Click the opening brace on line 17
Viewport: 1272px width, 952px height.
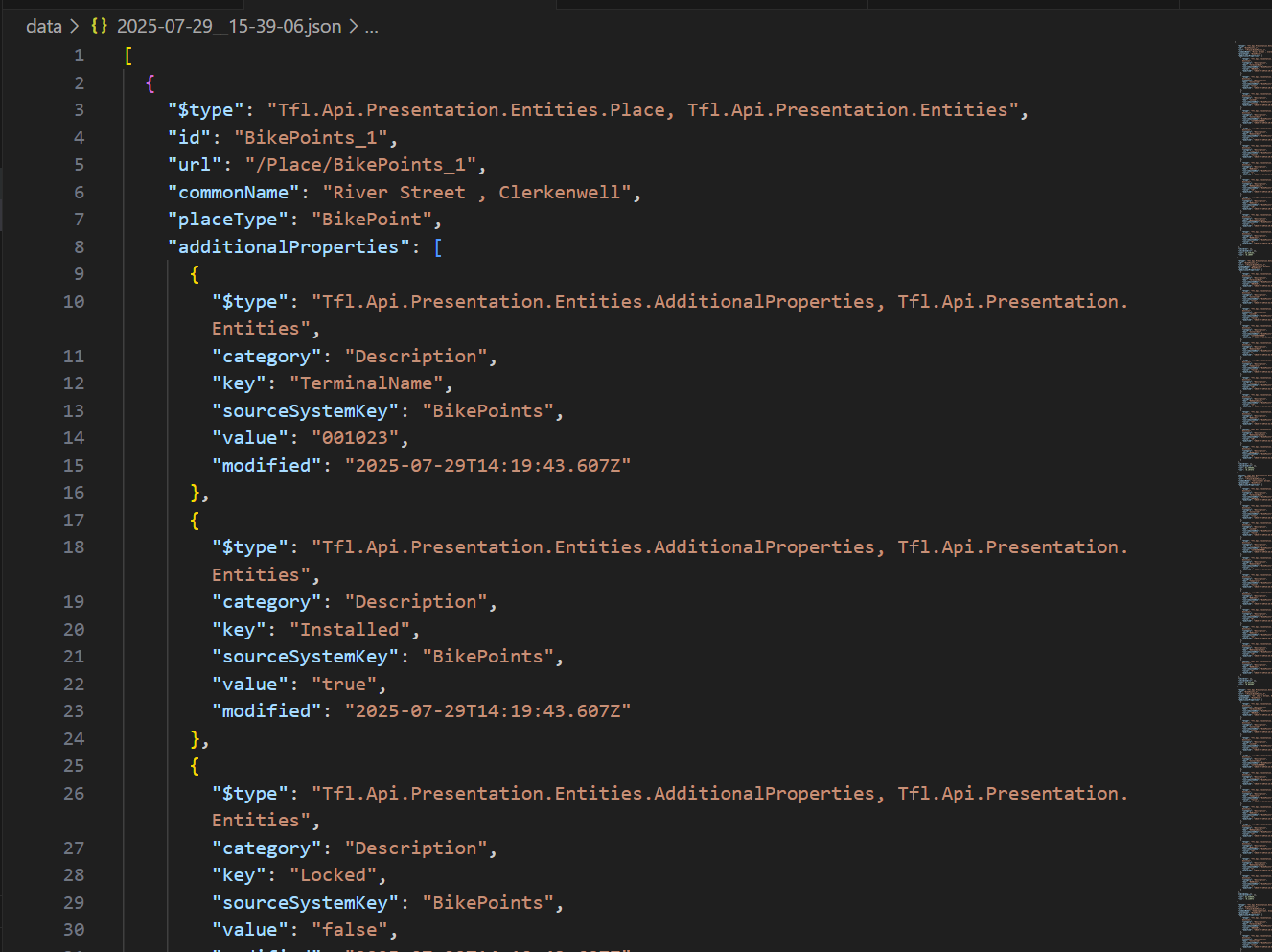click(195, 521)
